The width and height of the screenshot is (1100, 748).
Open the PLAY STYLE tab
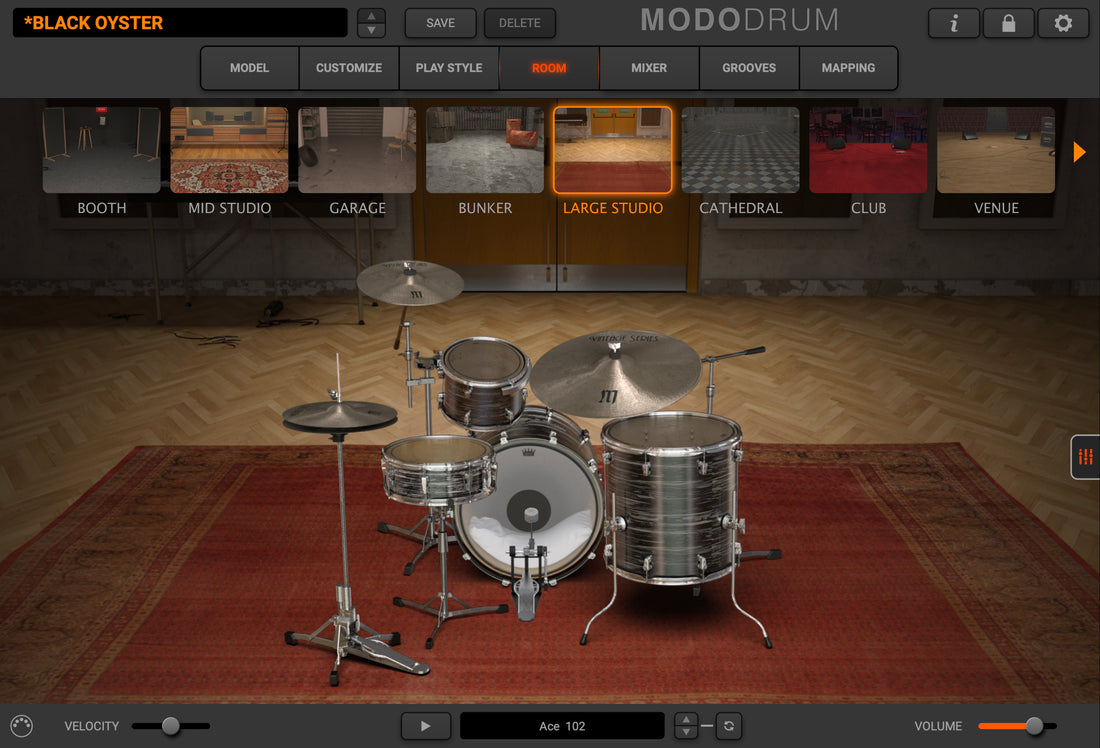pos(449,68)
